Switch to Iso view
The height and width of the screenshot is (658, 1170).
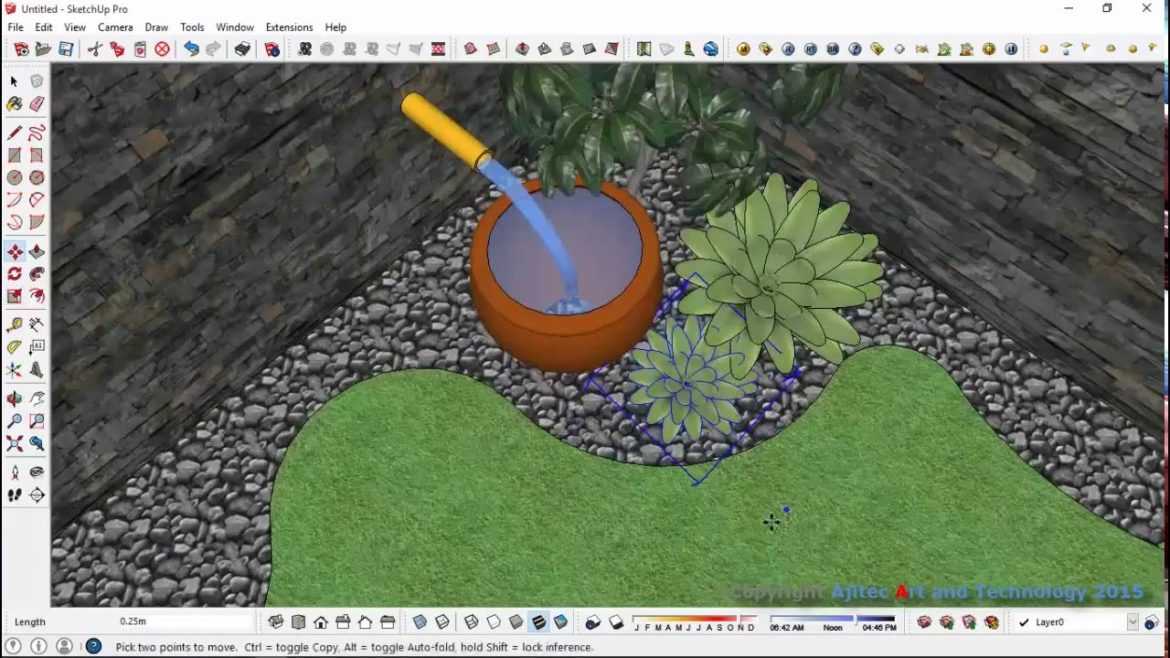tap(276, 621)
